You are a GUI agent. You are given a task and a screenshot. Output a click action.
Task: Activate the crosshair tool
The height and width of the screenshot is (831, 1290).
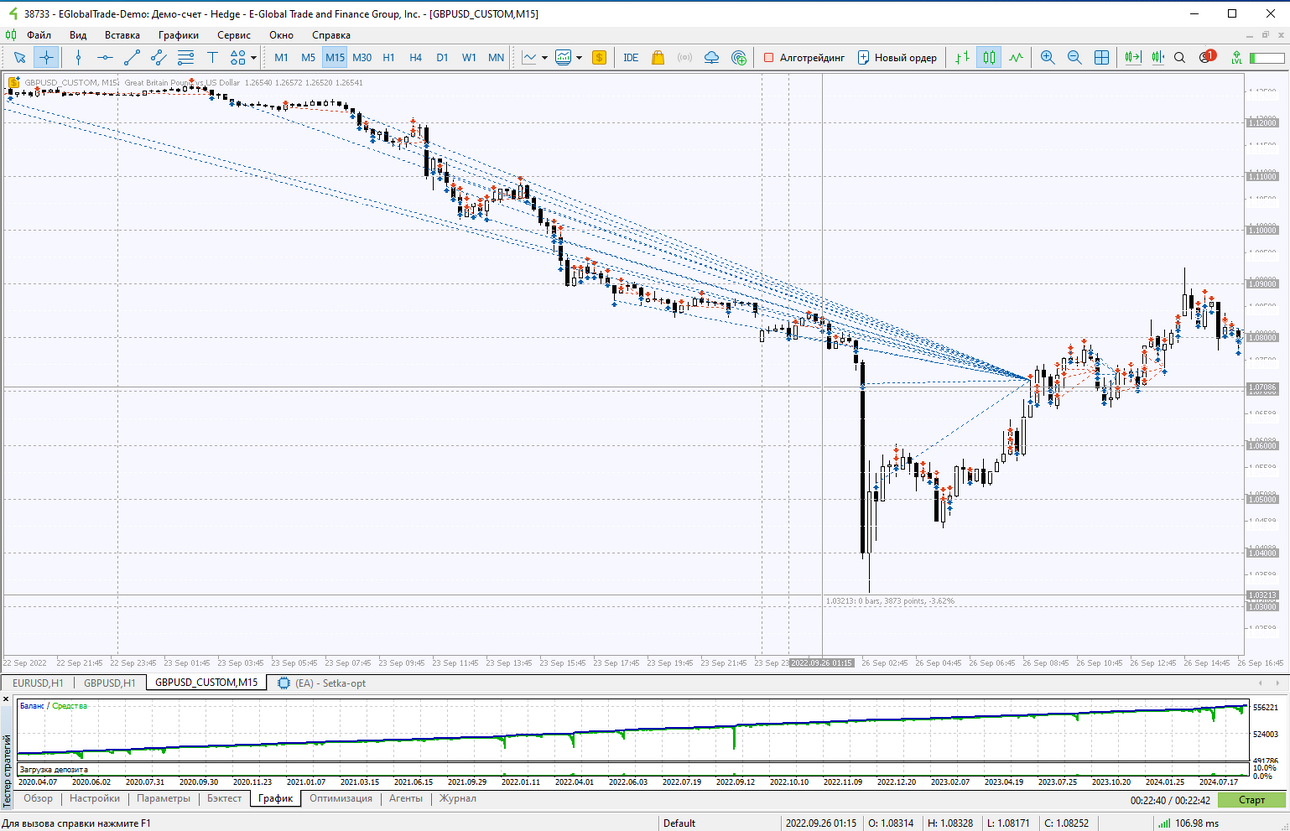[46, 57]
